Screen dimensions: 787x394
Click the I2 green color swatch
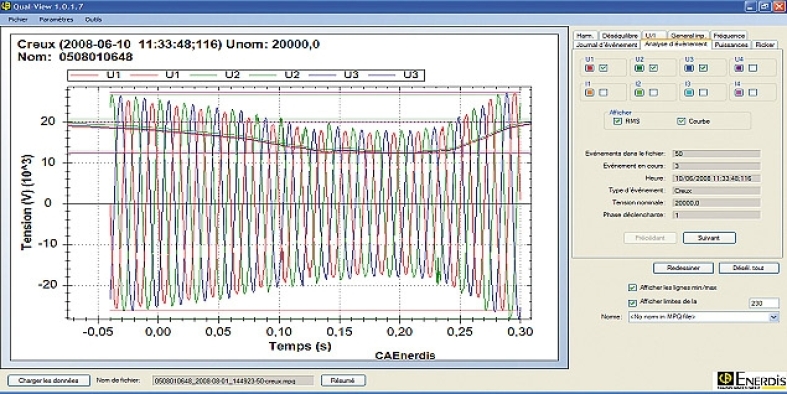pos(639,92)
